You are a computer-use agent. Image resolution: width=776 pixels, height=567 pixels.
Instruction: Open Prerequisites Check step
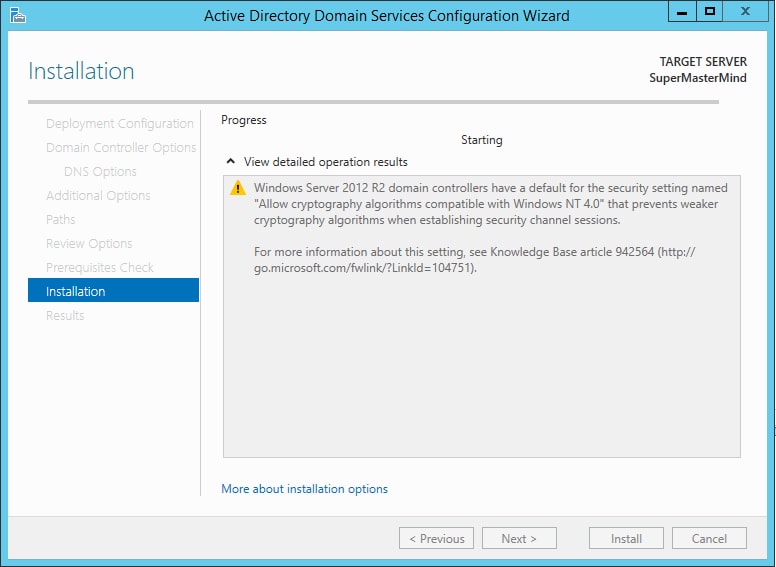point(100,268)
